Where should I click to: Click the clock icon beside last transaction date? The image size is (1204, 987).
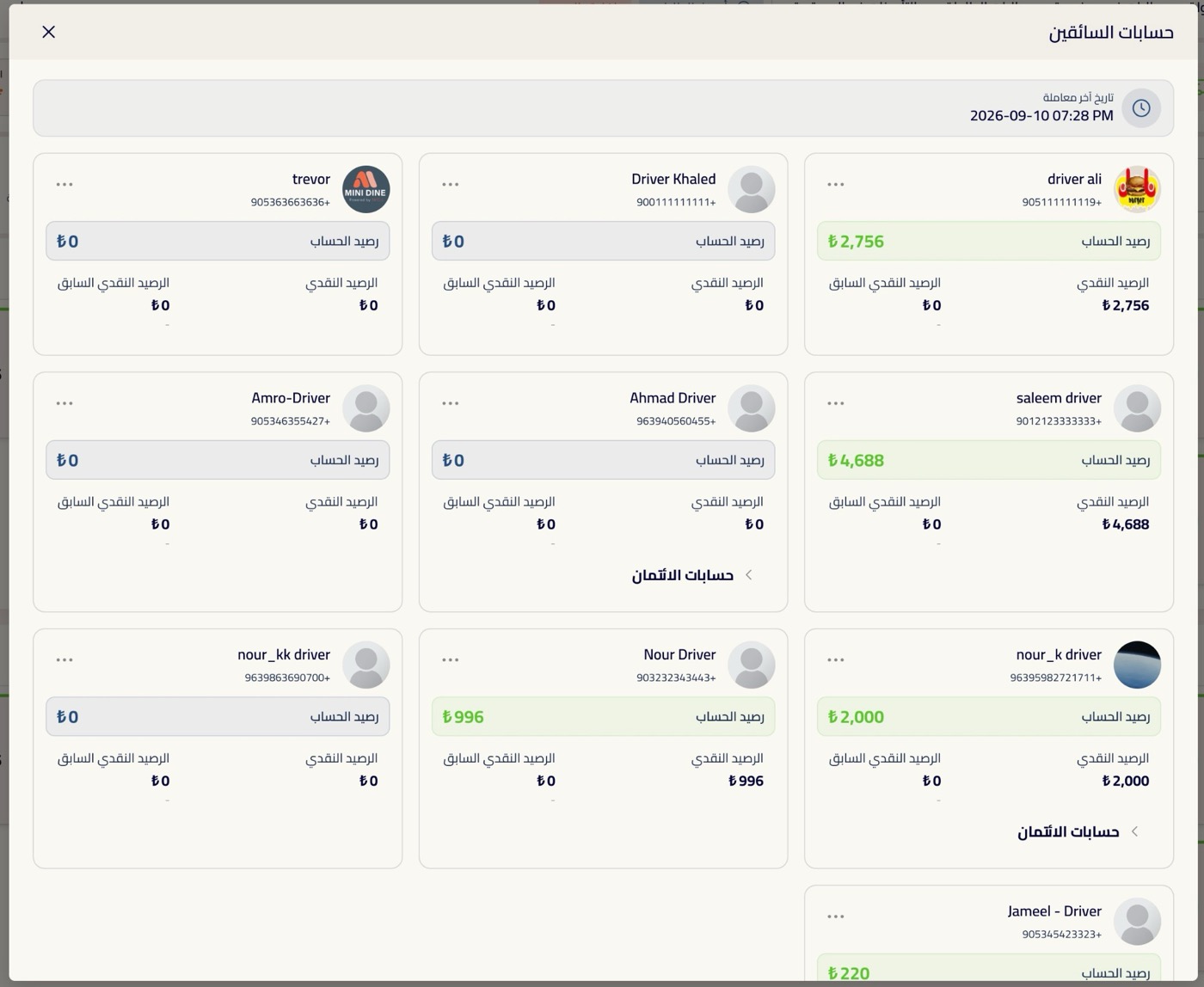coord(1141,108)
